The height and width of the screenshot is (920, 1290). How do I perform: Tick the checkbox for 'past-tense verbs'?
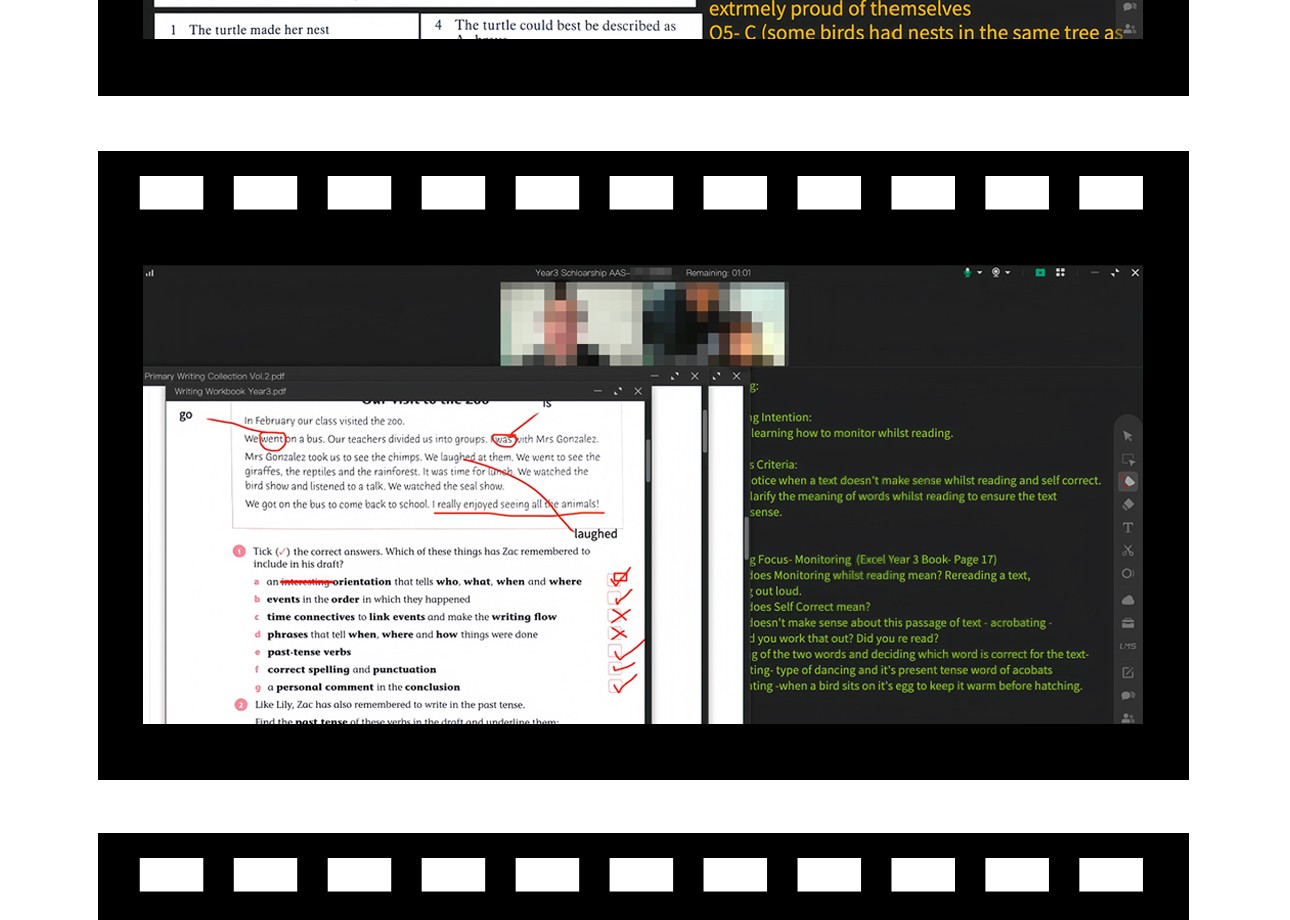615,652
